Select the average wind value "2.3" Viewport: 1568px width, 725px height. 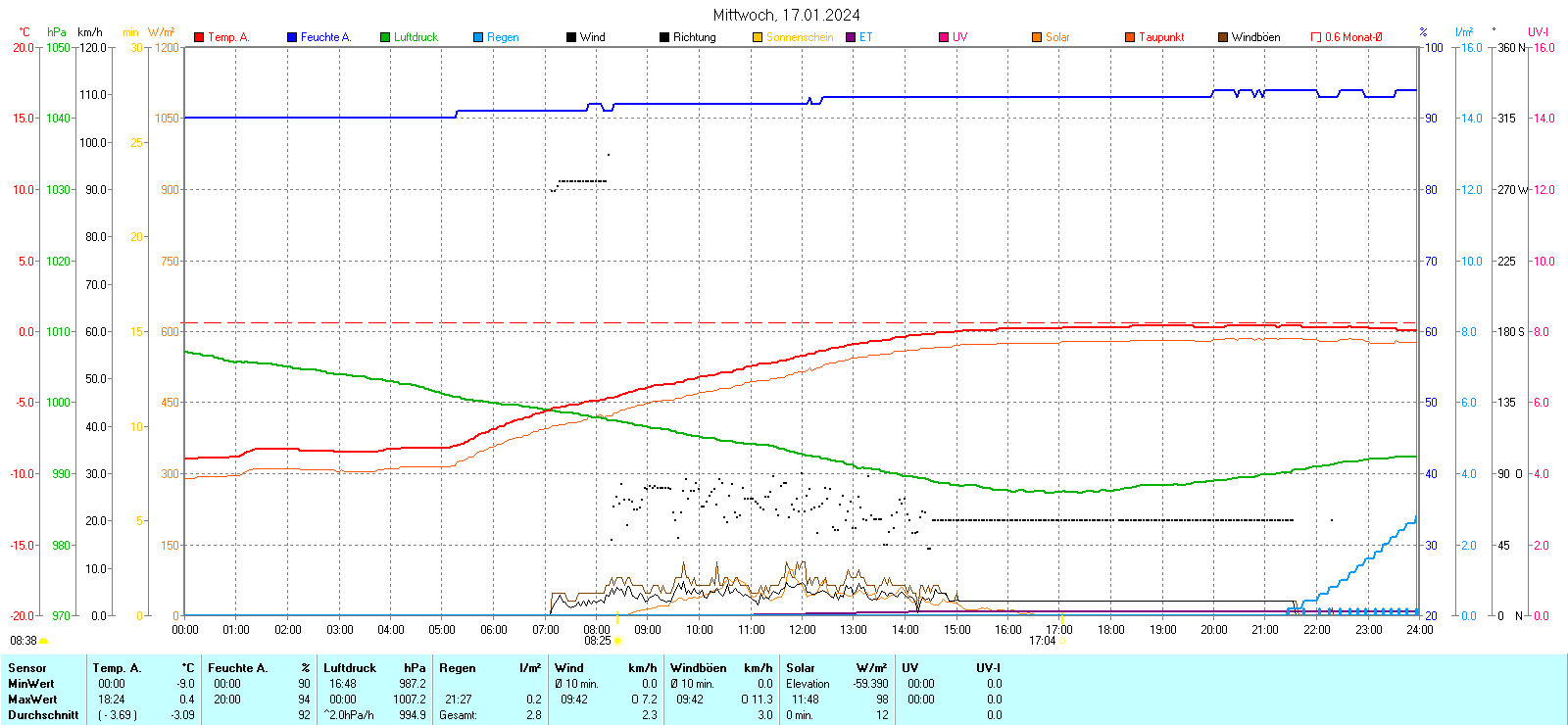650,715
